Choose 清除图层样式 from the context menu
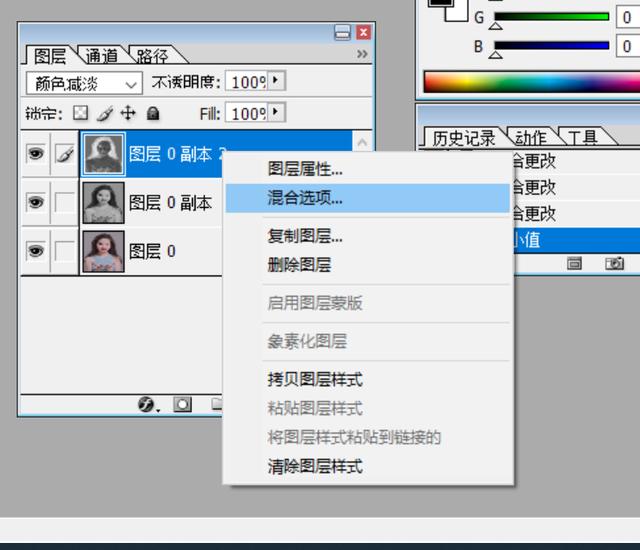Image resolution: width=640 pixels, height=550 pixels. point(315,466)
